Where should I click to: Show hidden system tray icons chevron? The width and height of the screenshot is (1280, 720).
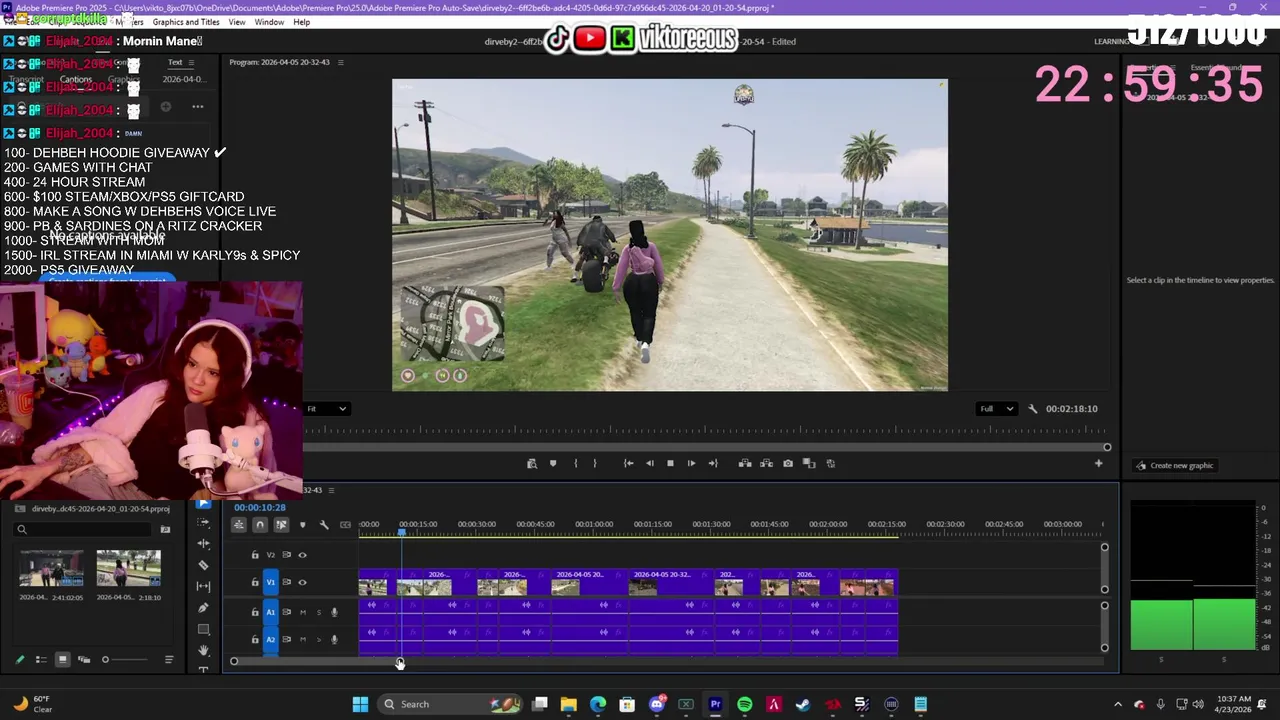point(1118,704)
